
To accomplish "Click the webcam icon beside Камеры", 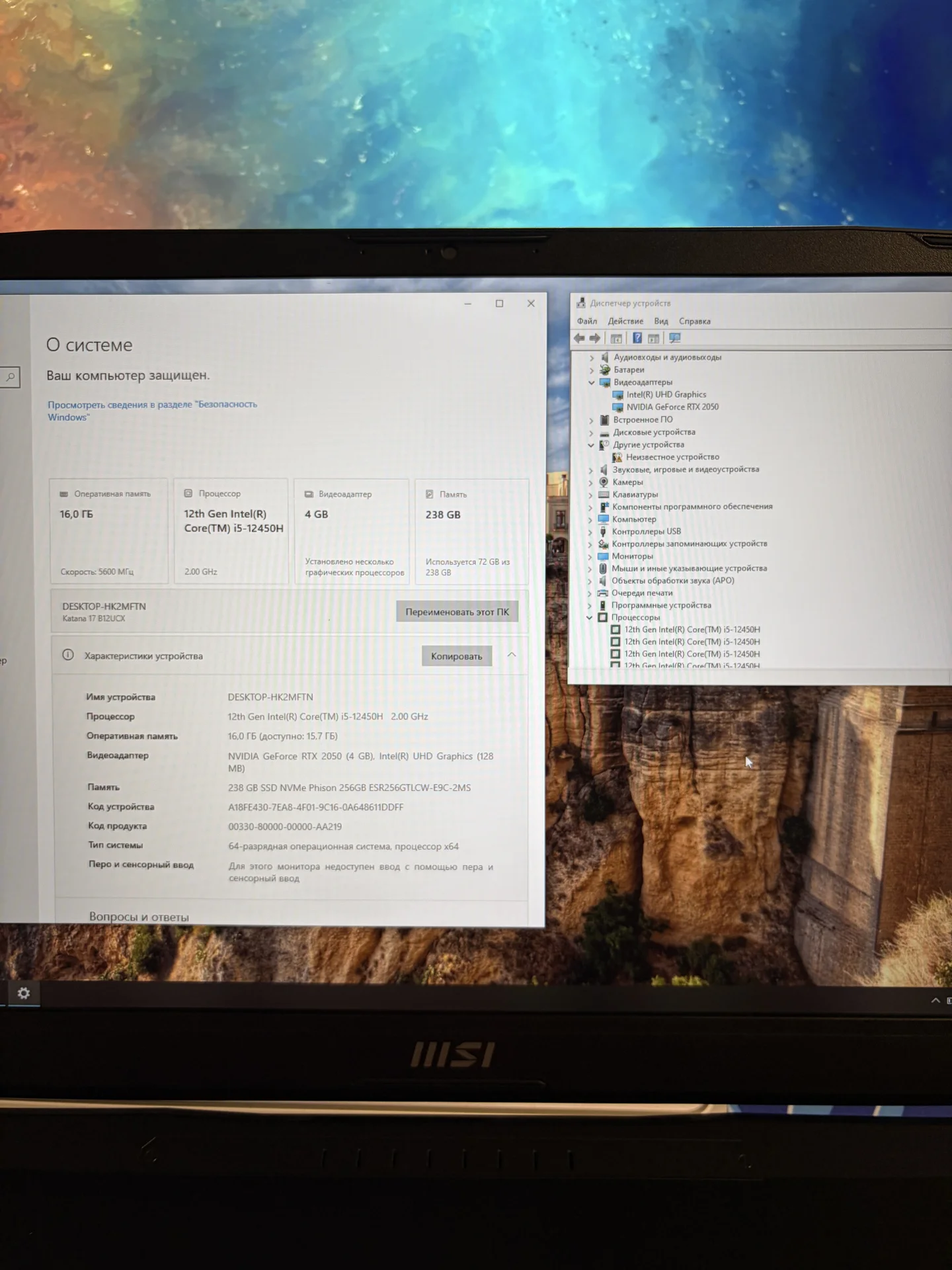I will (x=604, y=482).
